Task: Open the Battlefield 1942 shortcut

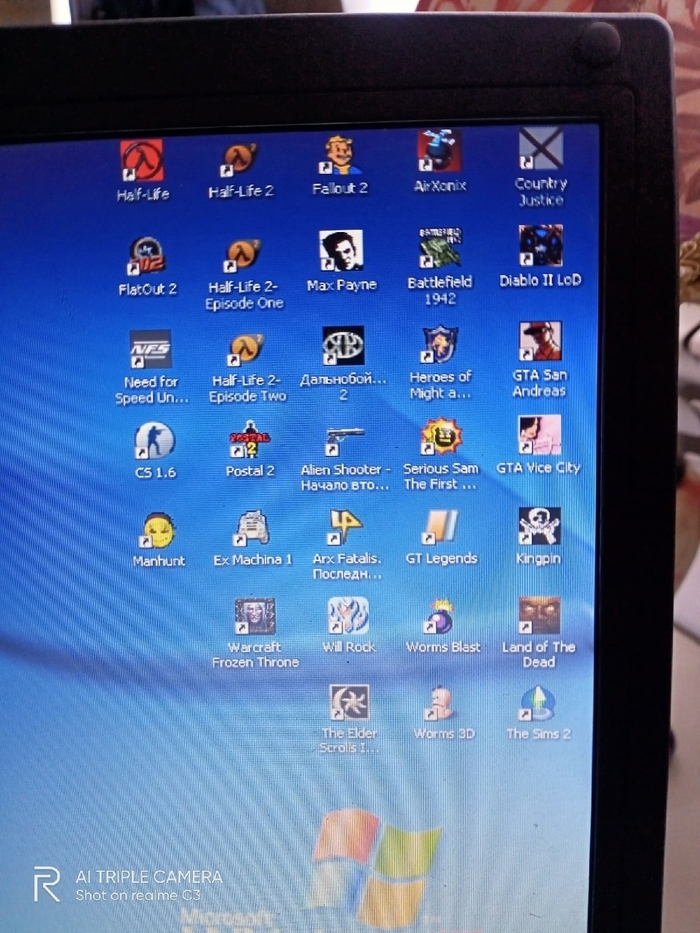Action: coord(439,247)
